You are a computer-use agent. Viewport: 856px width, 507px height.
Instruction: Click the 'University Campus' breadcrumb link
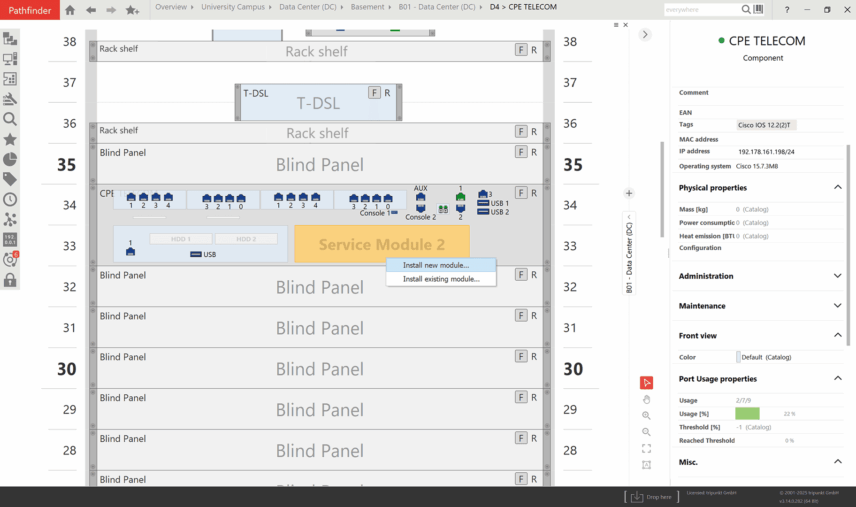[232, 7]
